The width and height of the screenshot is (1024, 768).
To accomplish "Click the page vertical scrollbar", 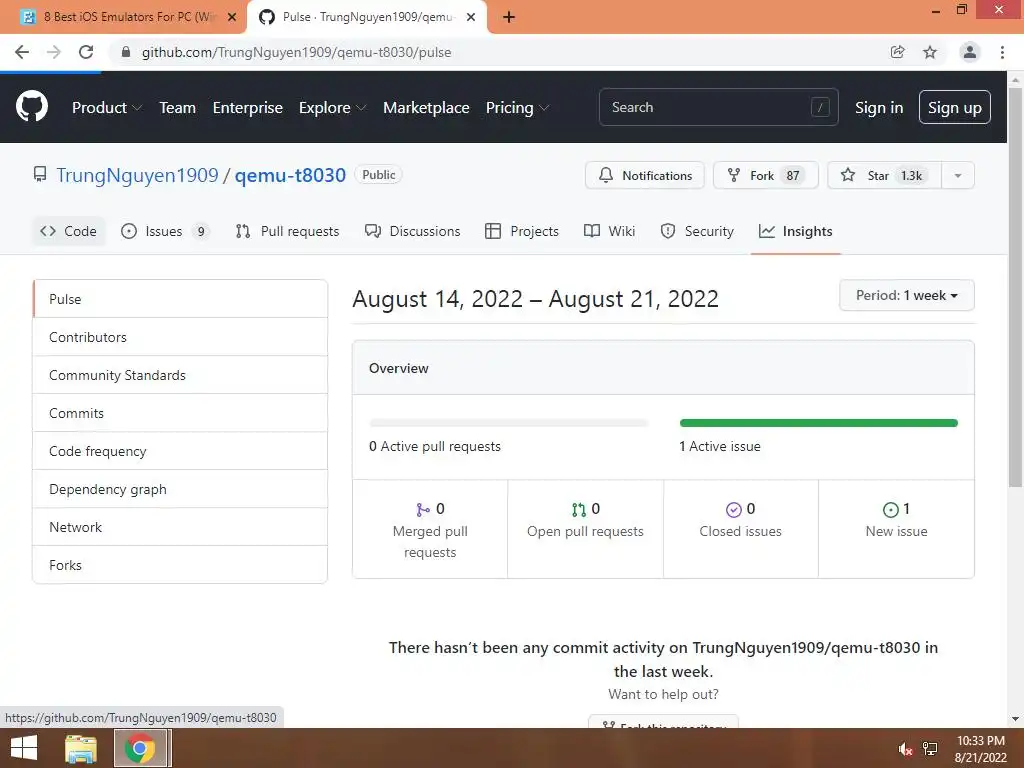I will click(1015, 287).
